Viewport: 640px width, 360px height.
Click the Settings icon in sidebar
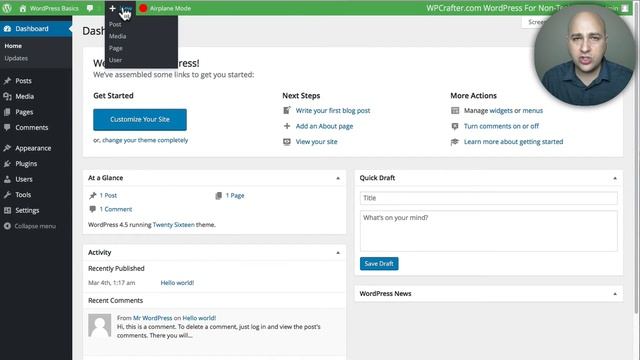tap(7, 210)
